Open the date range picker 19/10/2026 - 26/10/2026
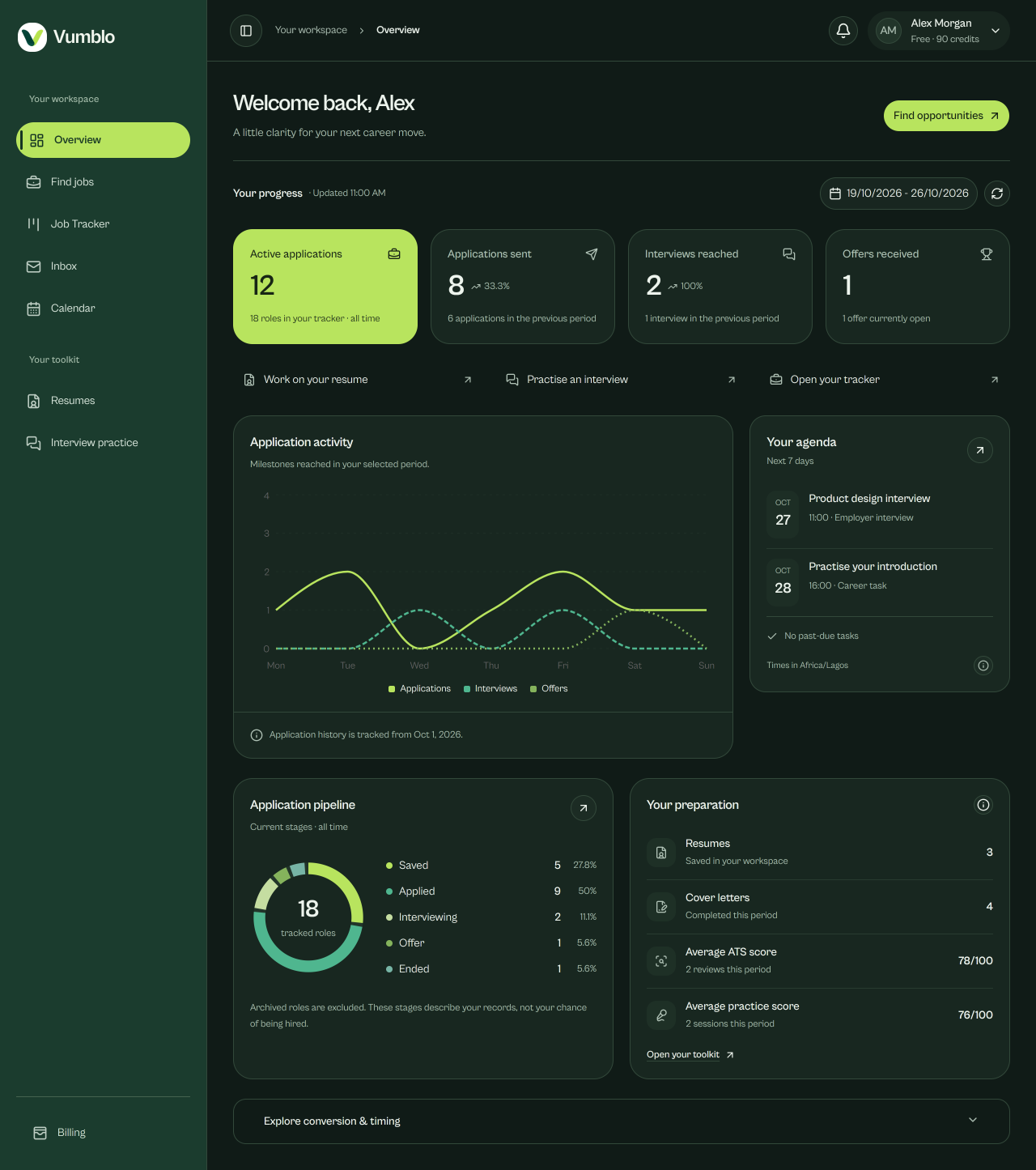 (x=898, y=194)
